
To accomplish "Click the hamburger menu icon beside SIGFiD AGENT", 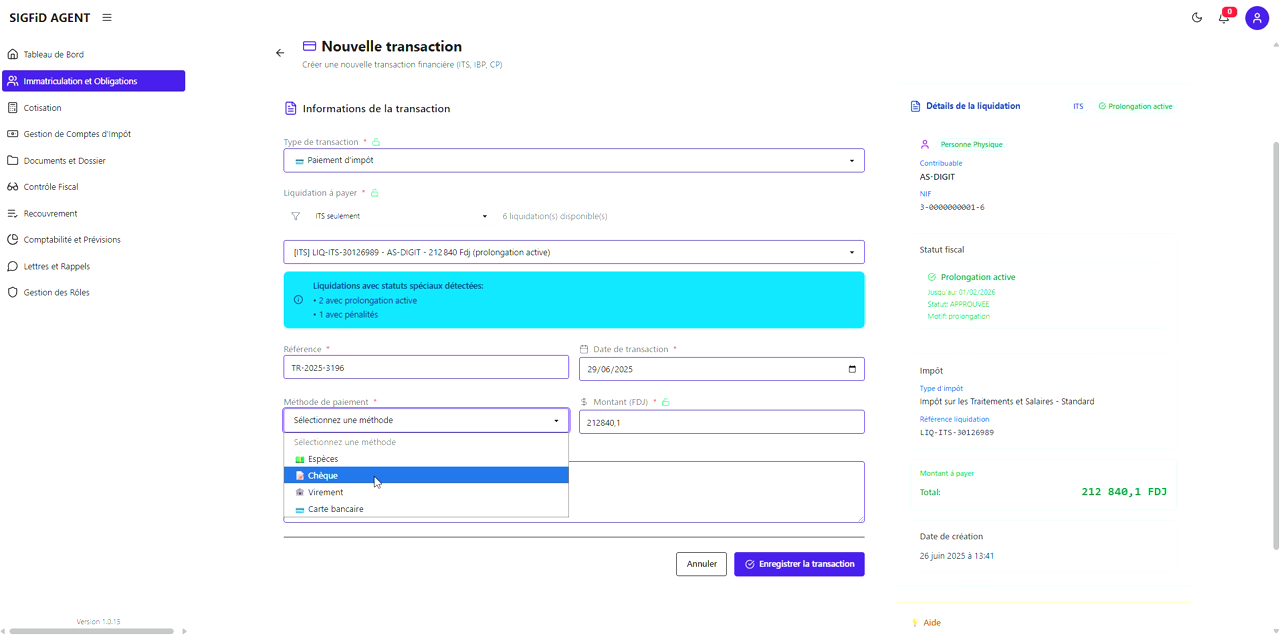I will pyautogui.click(x=107, y=18).
